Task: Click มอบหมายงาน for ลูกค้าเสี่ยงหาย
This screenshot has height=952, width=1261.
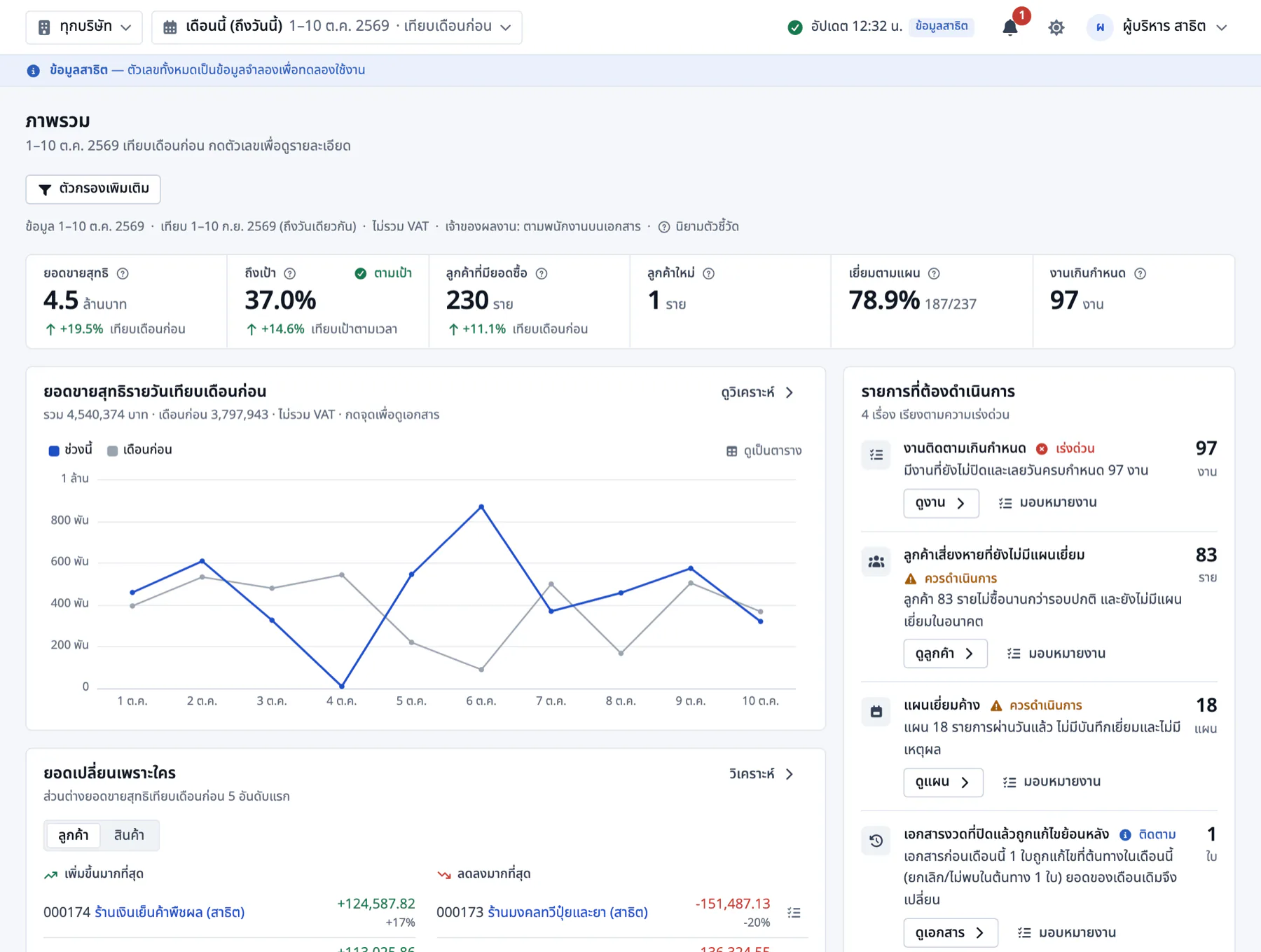Action: click(1056, 654)
